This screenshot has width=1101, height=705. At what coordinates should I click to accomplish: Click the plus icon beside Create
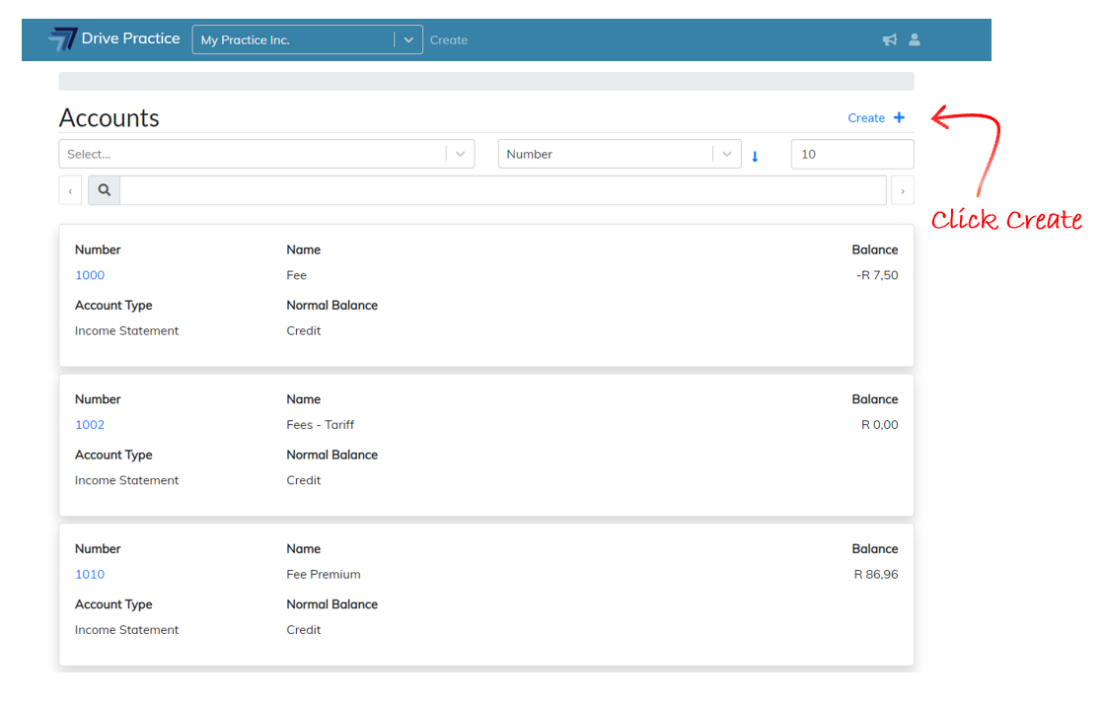click(899, 118)
